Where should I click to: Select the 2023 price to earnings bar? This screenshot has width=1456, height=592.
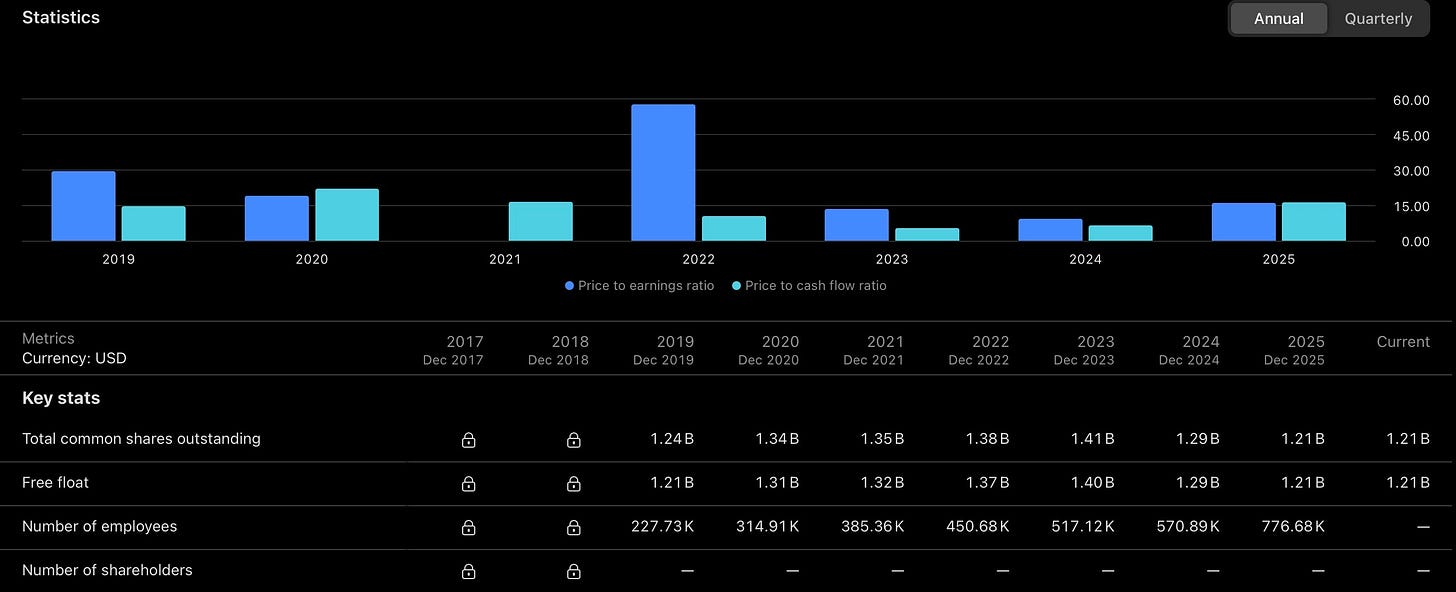tap(857, 225)
